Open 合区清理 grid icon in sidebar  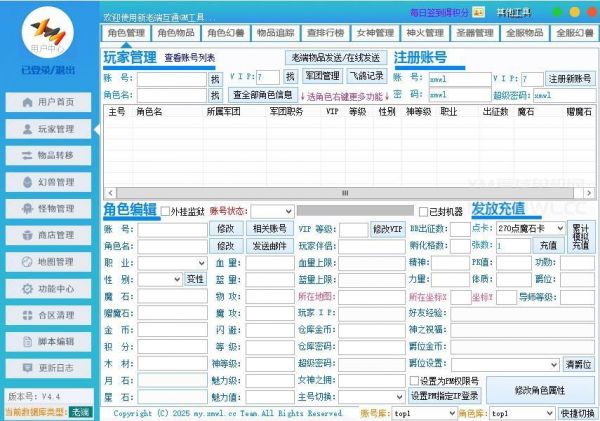[27, 315]
